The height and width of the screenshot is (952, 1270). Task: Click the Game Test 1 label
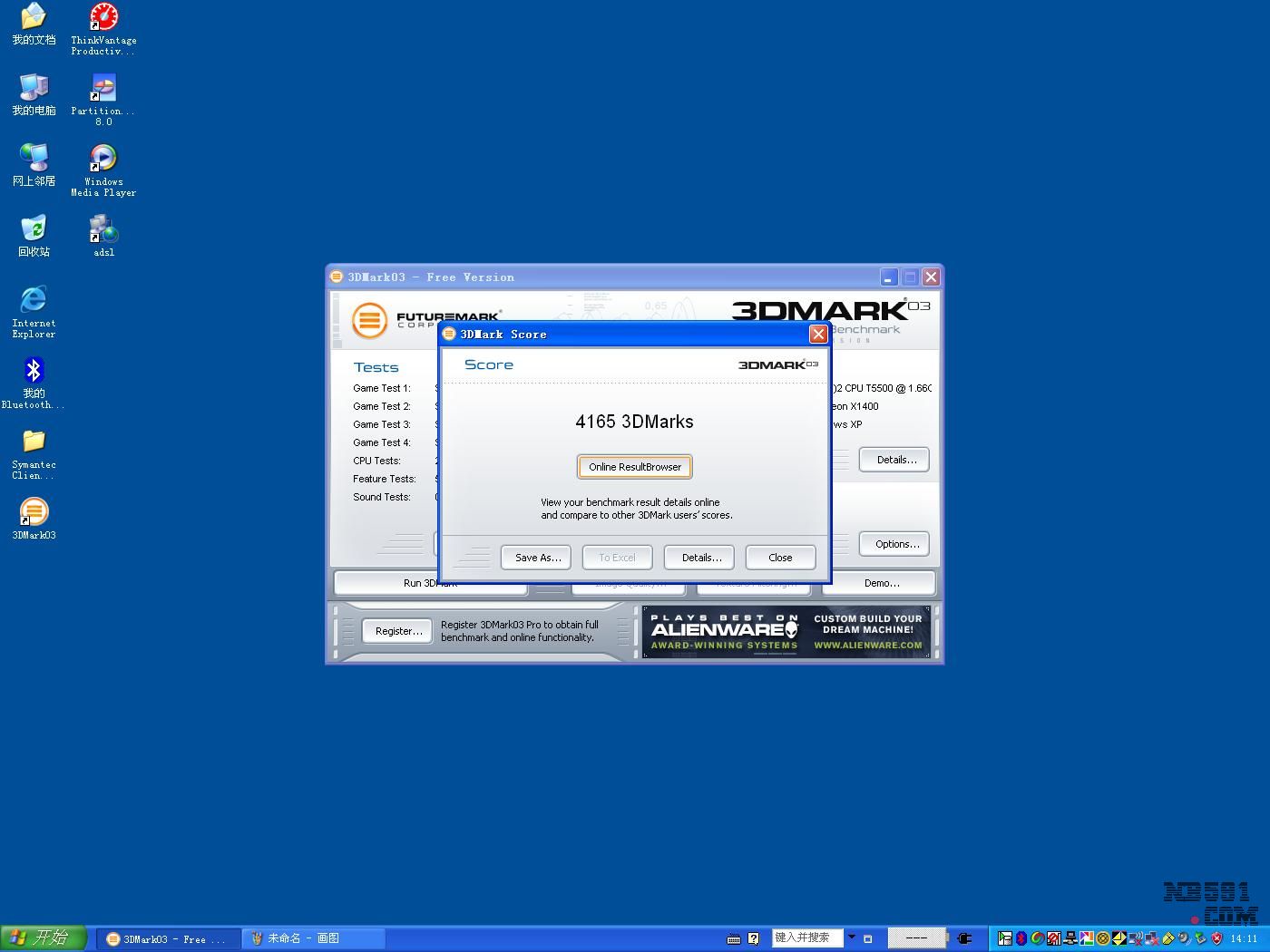pyautogui.click(x=382, y=388)
